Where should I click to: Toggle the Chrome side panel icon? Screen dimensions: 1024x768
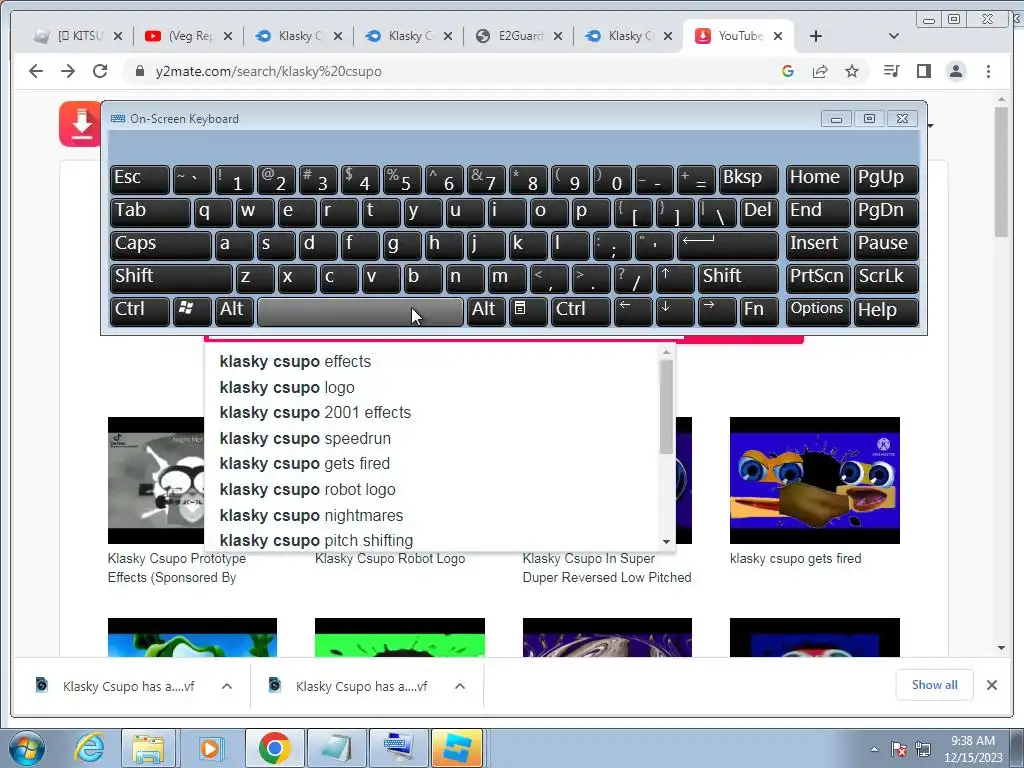(x=923, y=71)
